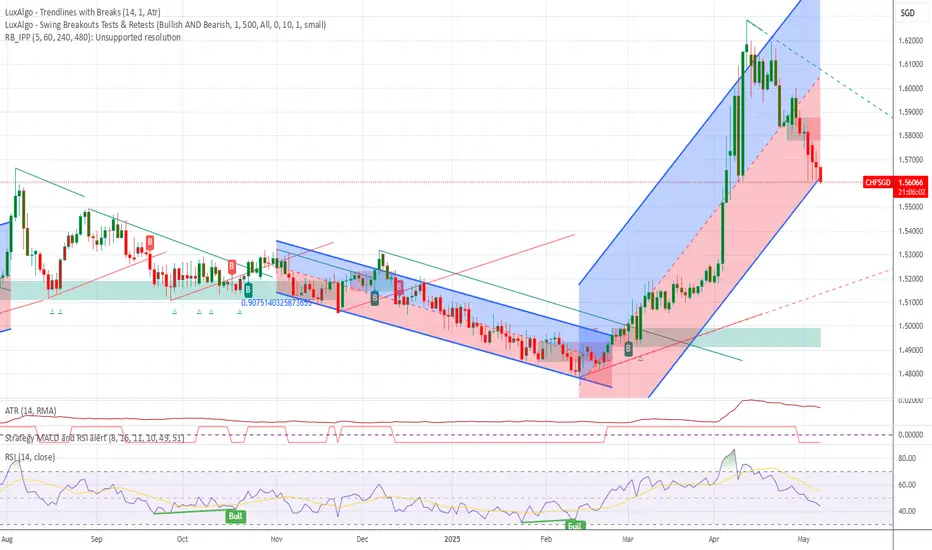This screenshot has width=932, height=550.
Task: Click the red B marker in mid-October
Action: [232, 266]
